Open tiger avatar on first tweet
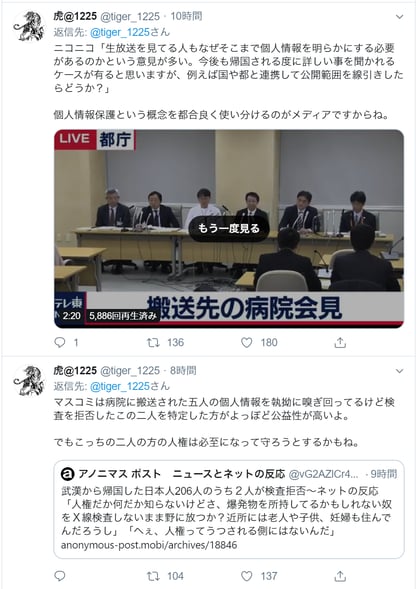This screenshot has width=418, height=589. (x=29, y=26)
